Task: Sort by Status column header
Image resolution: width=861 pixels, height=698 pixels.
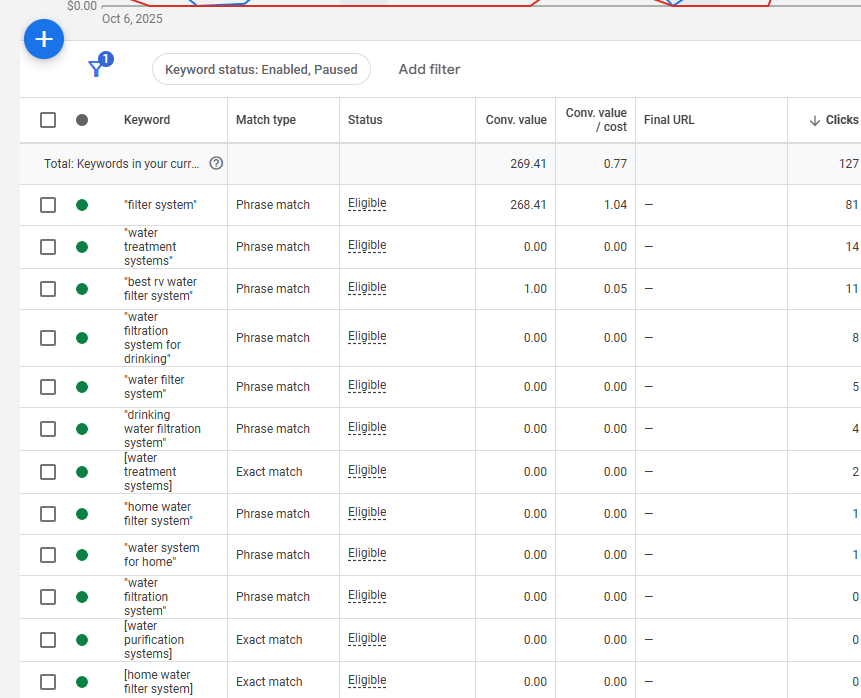Action: [x=365, y=120]
